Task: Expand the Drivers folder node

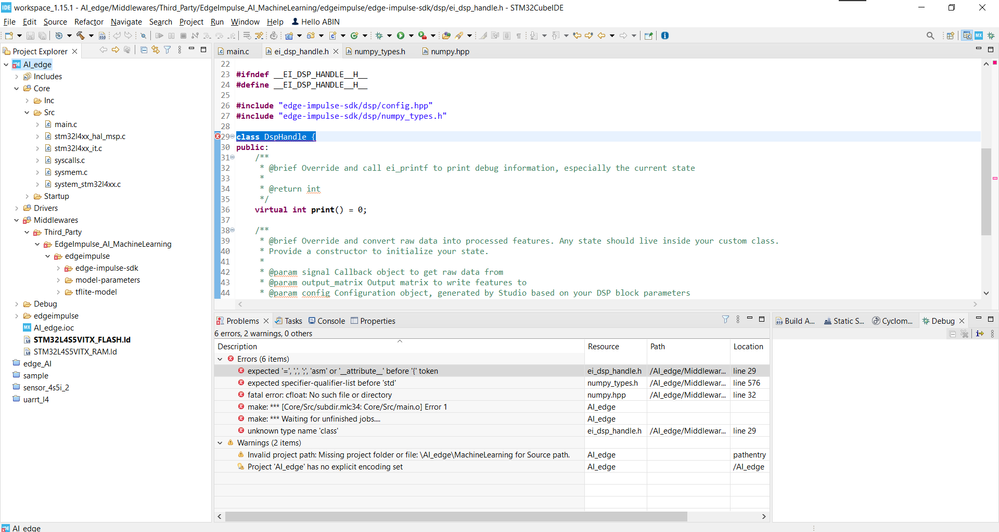Action: click(x=17, y=208)
